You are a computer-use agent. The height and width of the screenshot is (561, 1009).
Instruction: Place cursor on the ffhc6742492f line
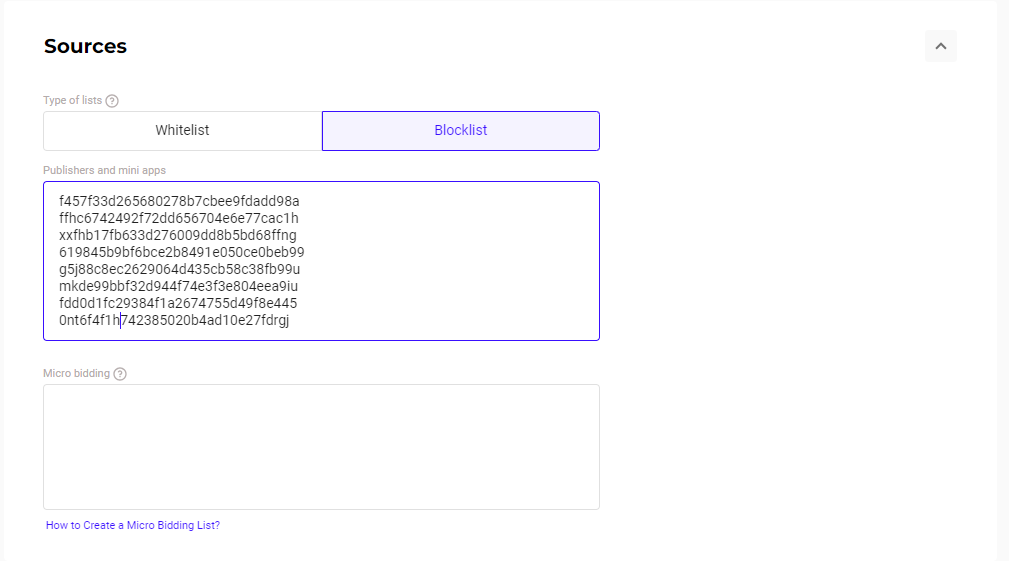(x=179, y=218)
